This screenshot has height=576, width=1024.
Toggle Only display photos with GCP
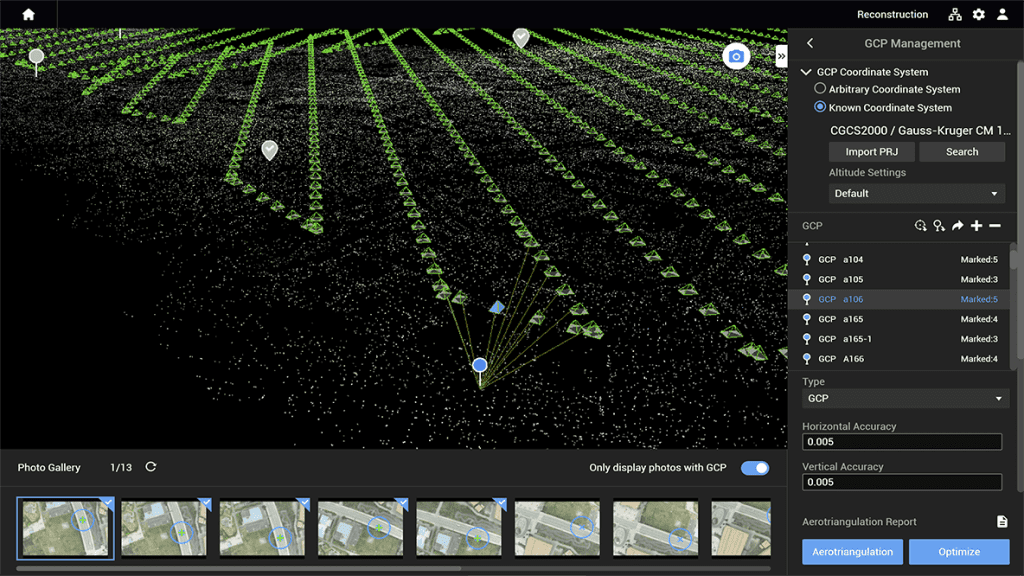pos(755,468)
